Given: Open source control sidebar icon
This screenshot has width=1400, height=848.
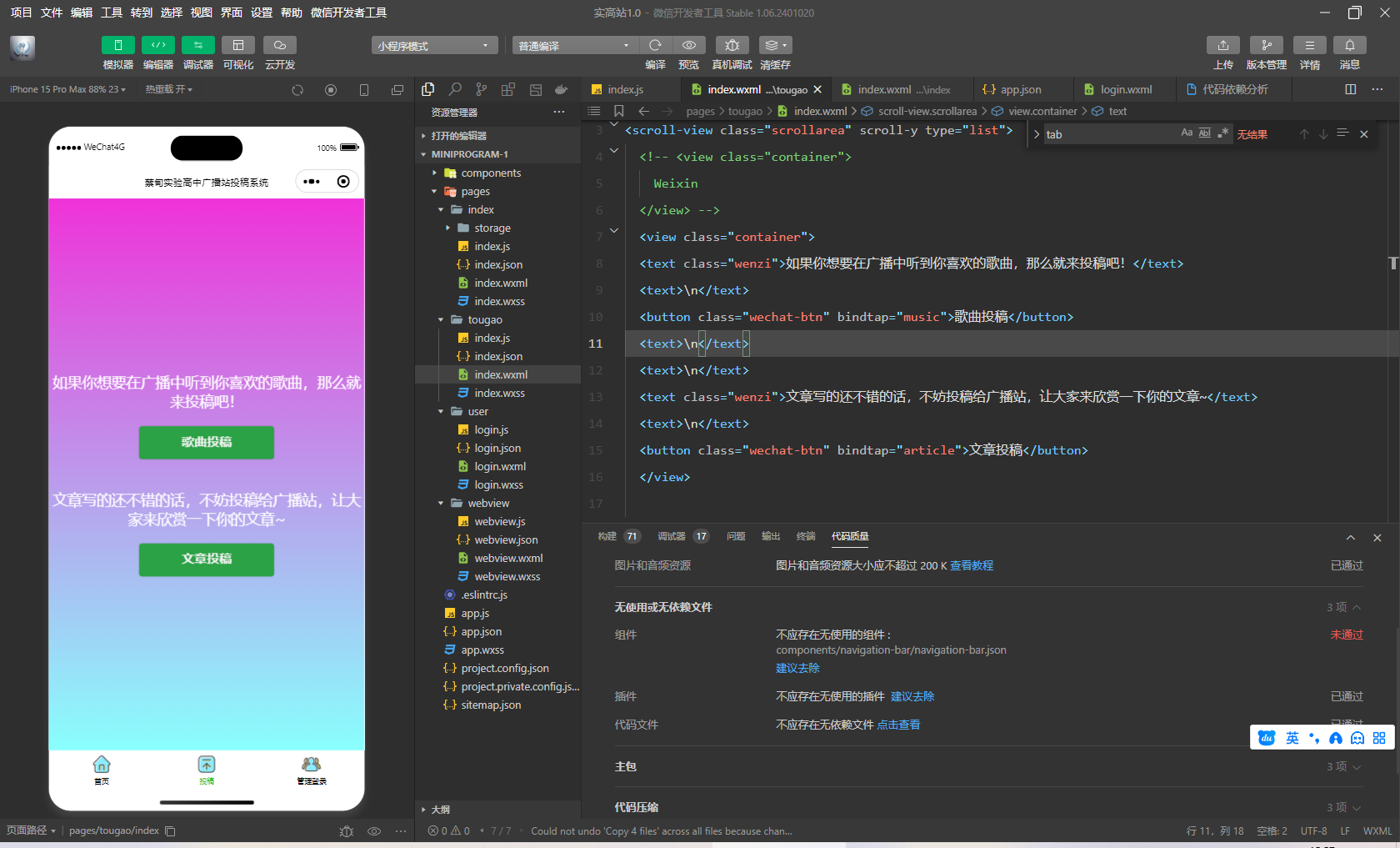Looking at the screenshot, I should click(x=482, y=89).
